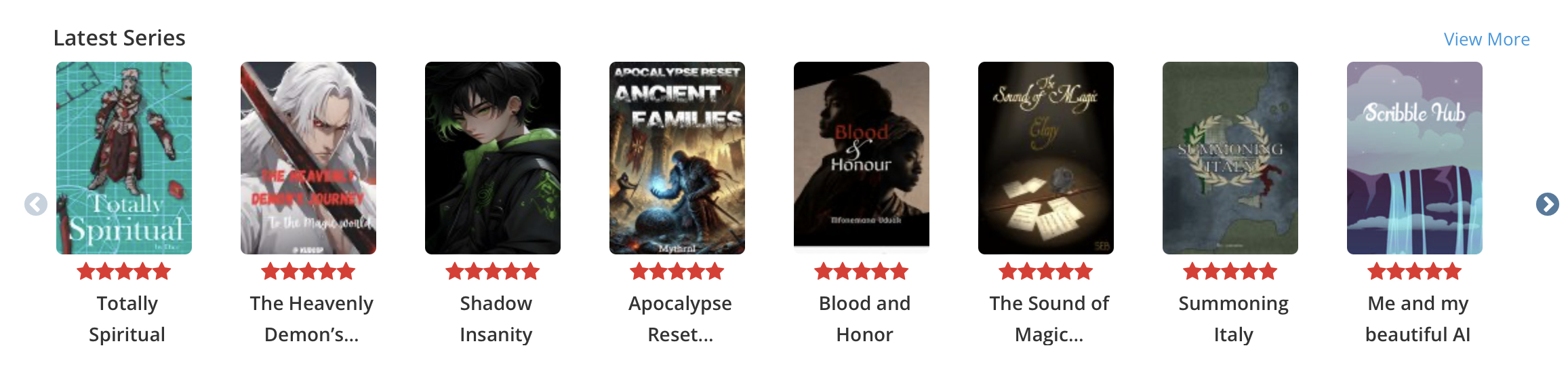The height and width of the screenshot is (367, 1568).
Task: Click Me and my beautiful AI title
Action: [x=1418, y=319]
